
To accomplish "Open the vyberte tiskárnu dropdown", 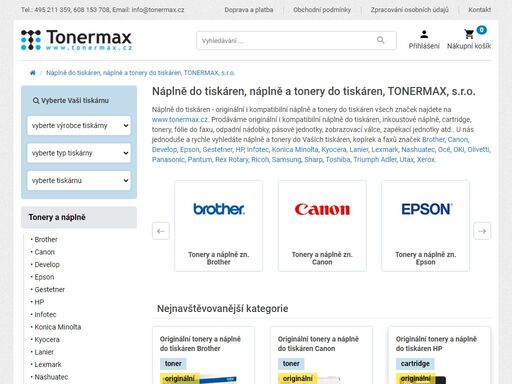I will pyautogui.click(x=79, y=180).
